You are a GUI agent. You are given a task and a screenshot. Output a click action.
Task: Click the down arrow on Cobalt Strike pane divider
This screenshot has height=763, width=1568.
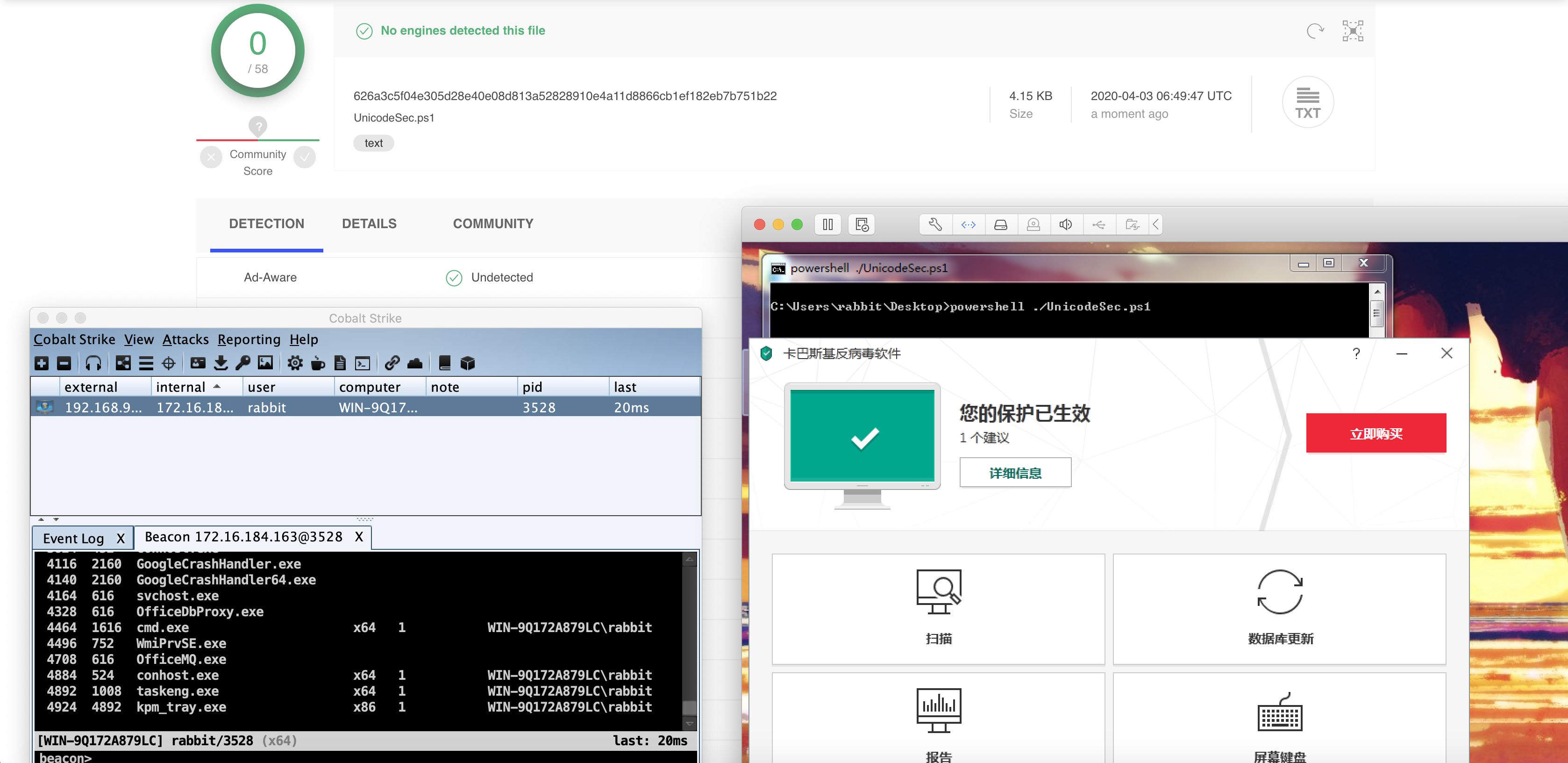pos(56,519)
